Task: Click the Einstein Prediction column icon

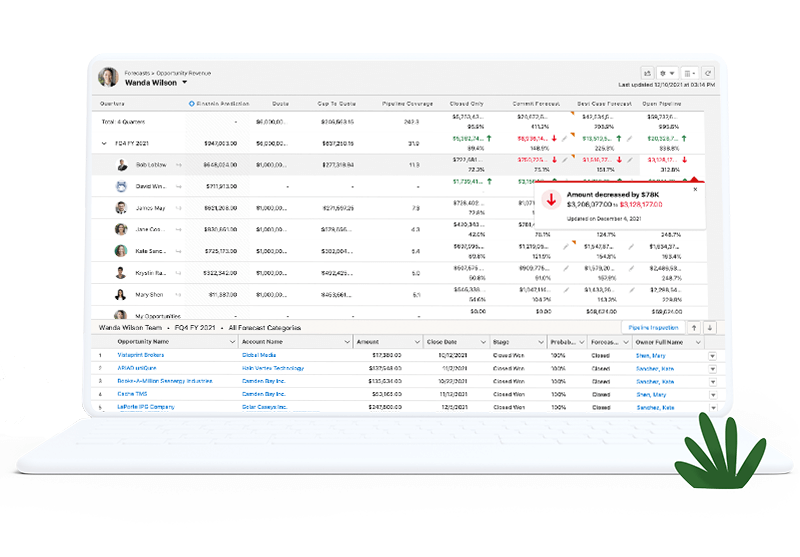Action: click(192, 103)
